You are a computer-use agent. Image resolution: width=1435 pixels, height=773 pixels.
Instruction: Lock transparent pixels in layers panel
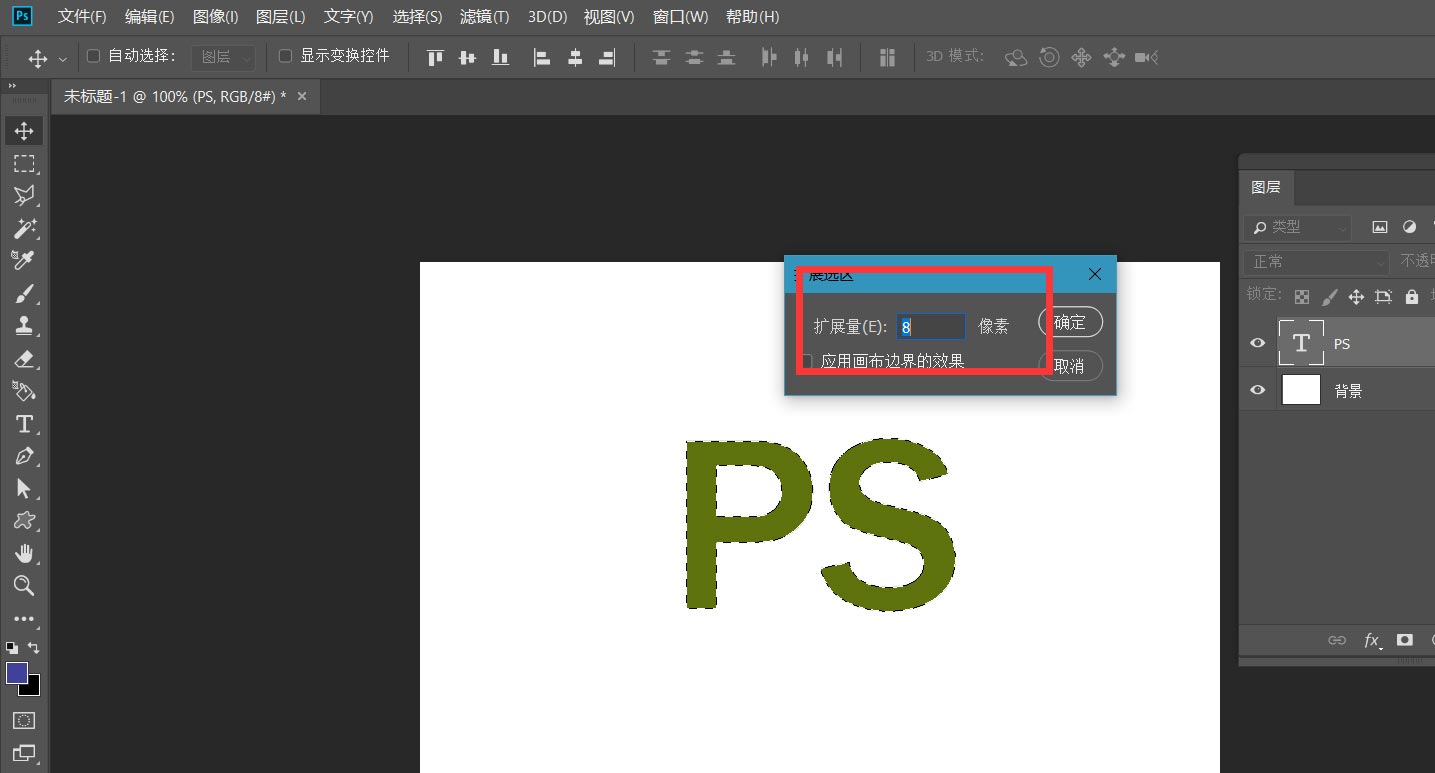coord(1301,297)
